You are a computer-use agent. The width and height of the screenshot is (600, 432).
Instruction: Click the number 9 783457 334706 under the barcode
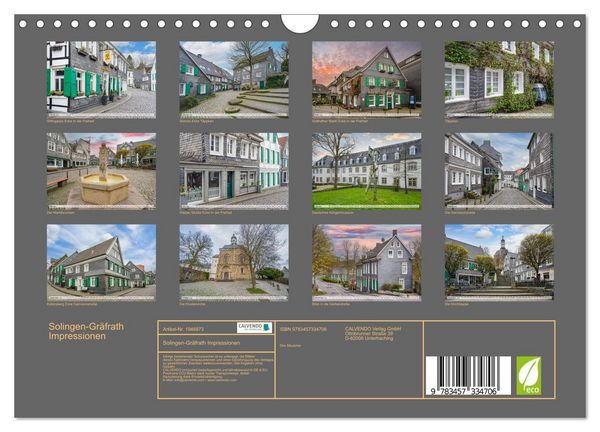click(464, 391)
